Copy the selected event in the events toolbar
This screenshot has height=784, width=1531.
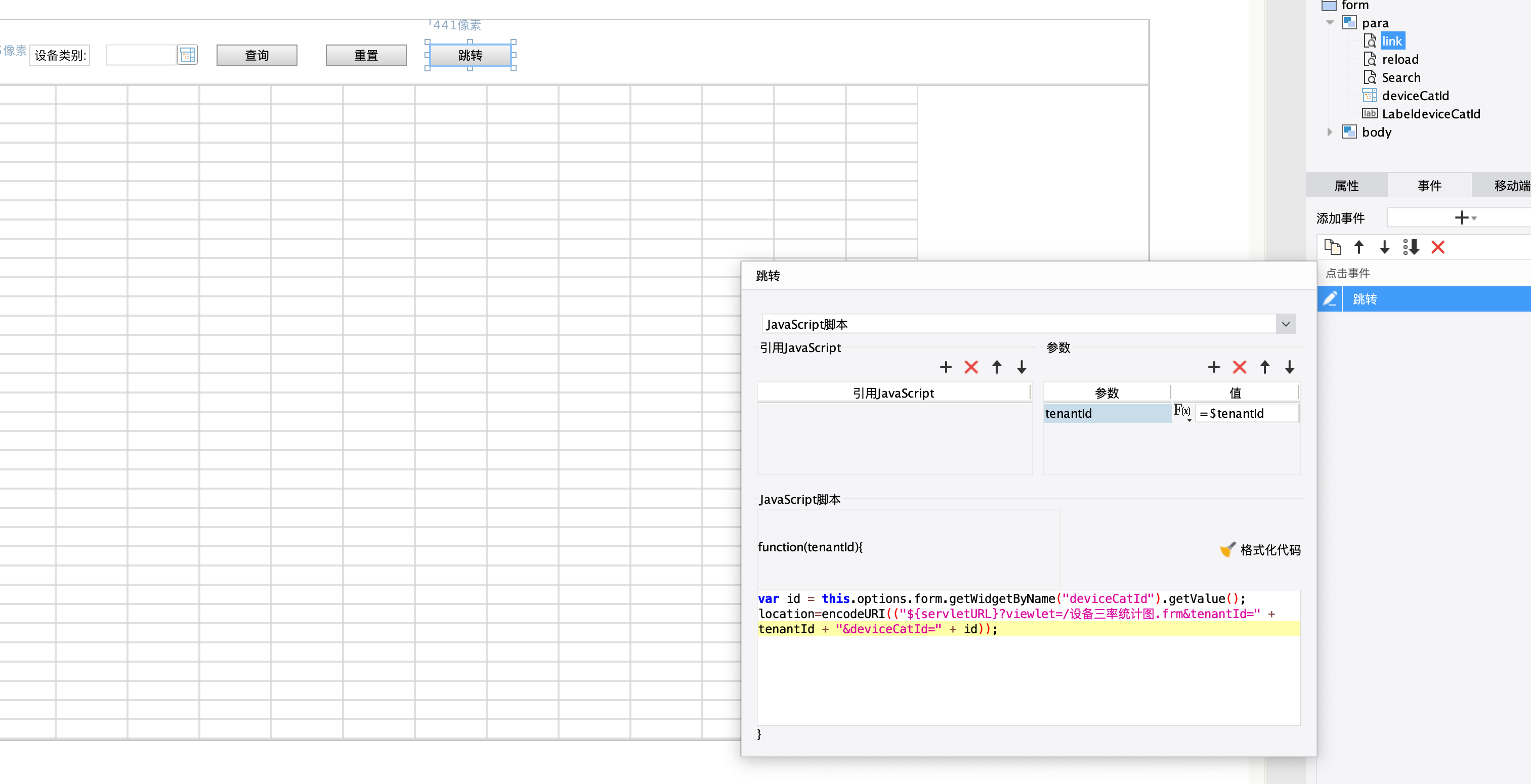tap(1333, 247)
